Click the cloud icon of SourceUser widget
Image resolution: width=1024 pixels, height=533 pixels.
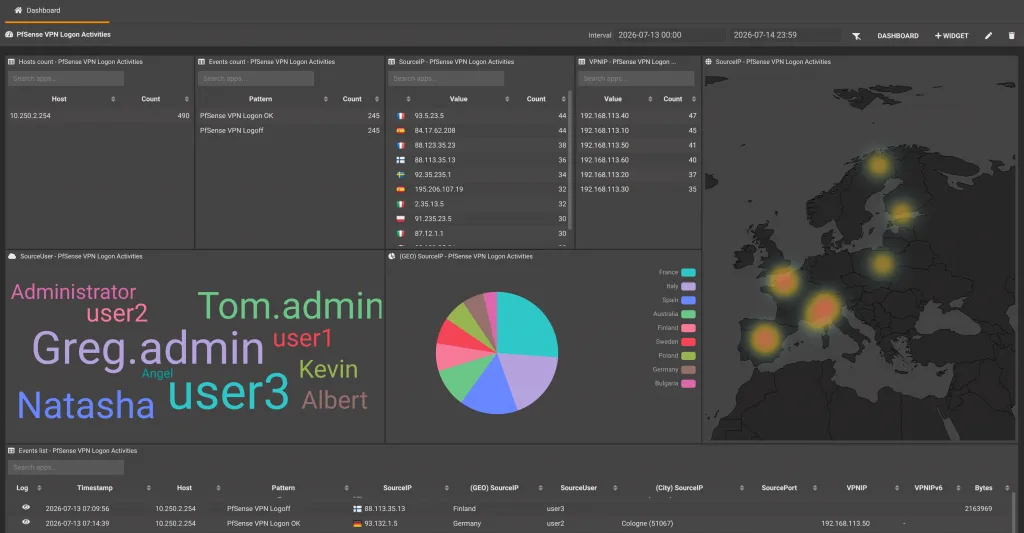(12, 256)
